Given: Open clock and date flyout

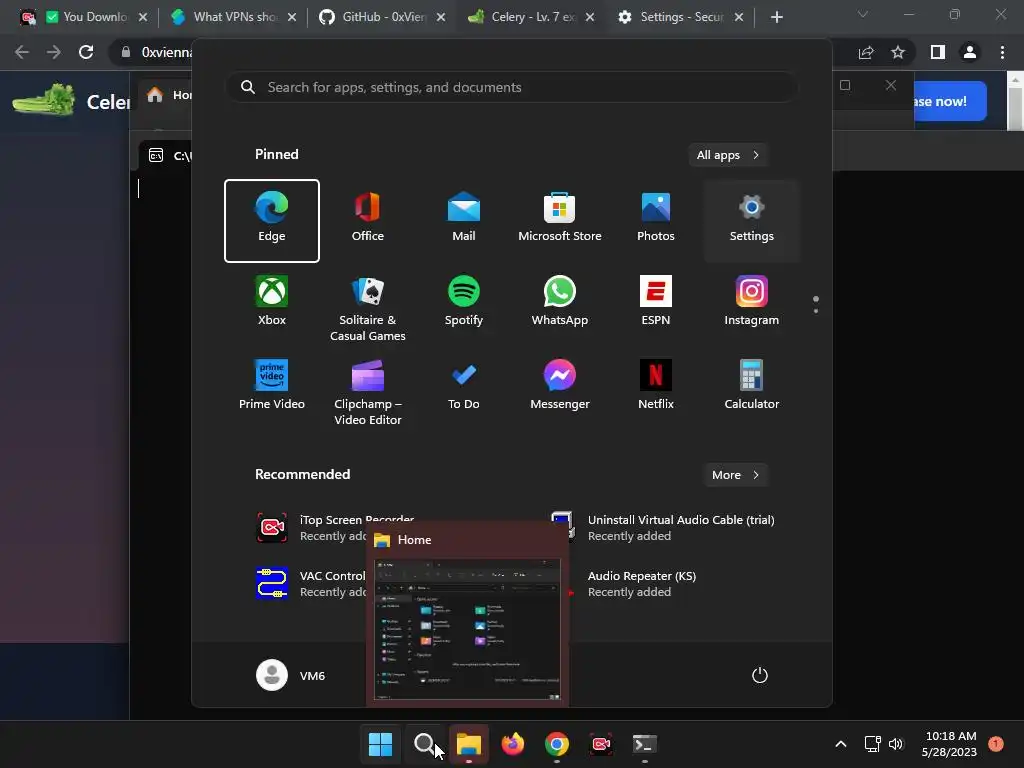Looking at the screenshot, I should [x=950, y=744].
